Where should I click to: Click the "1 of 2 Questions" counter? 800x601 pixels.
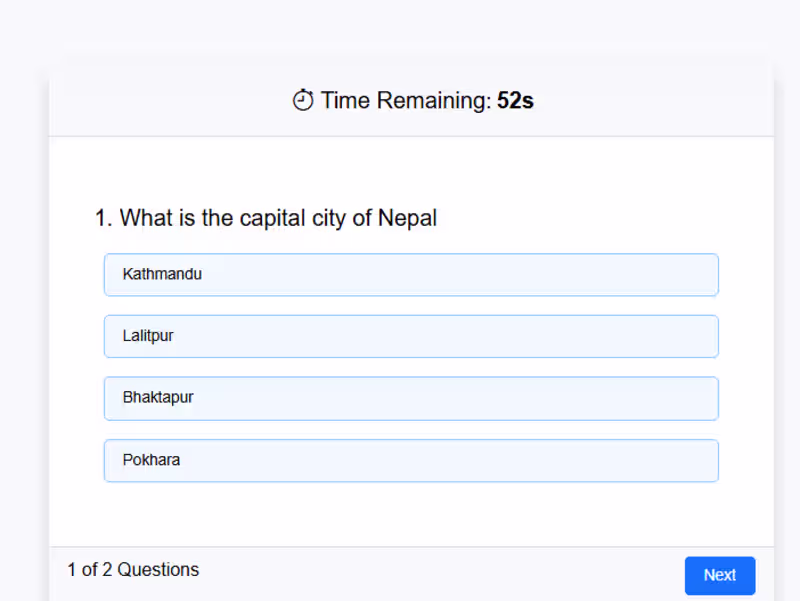pyautogui.click(x=133, y=570)
